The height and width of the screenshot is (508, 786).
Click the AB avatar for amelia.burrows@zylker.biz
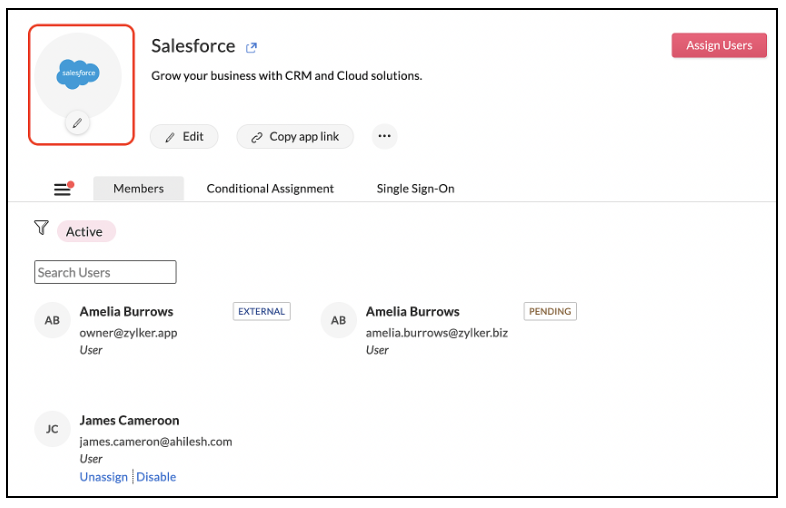point(338,321)
